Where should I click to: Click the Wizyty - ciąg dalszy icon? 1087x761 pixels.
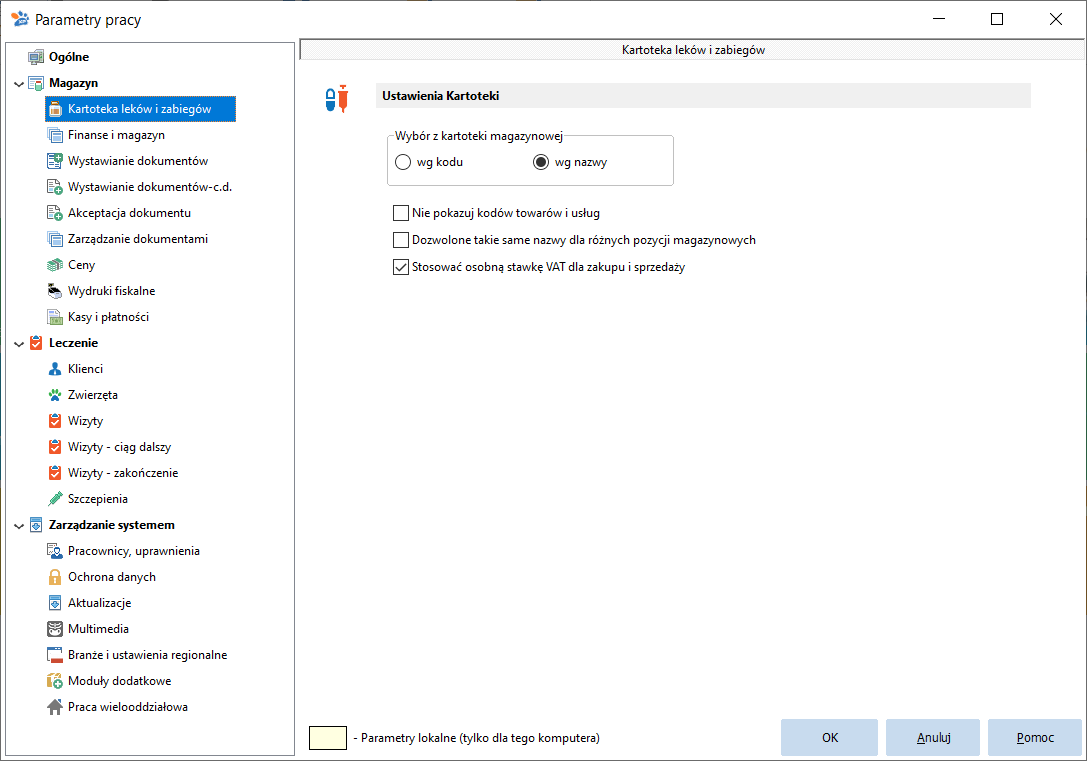(x=55, y=447)
